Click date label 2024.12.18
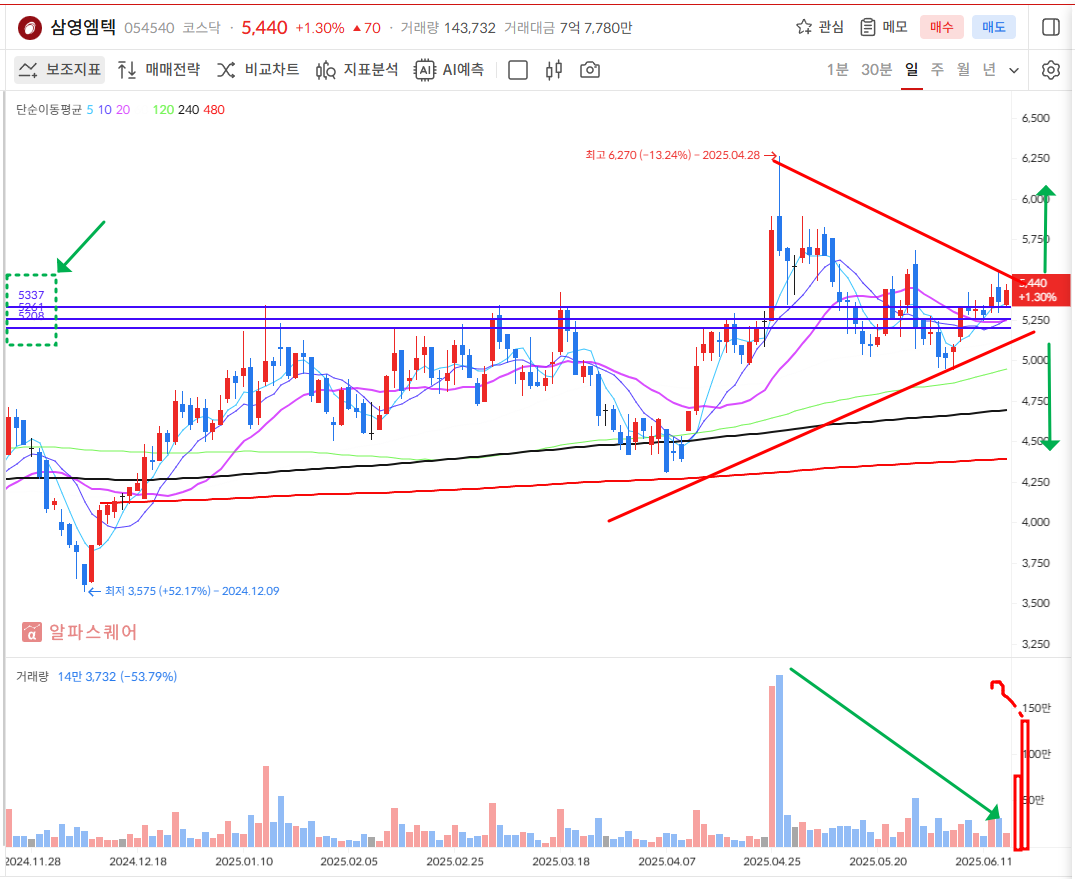This screenshot has width=1075, height=879. click(x=138, y=861)
